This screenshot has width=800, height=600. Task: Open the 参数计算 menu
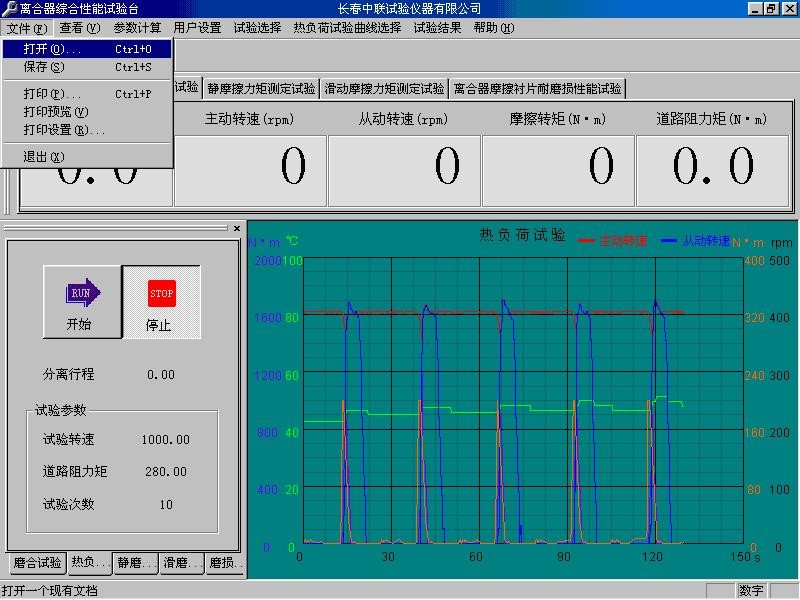click(x=137, y=28)
